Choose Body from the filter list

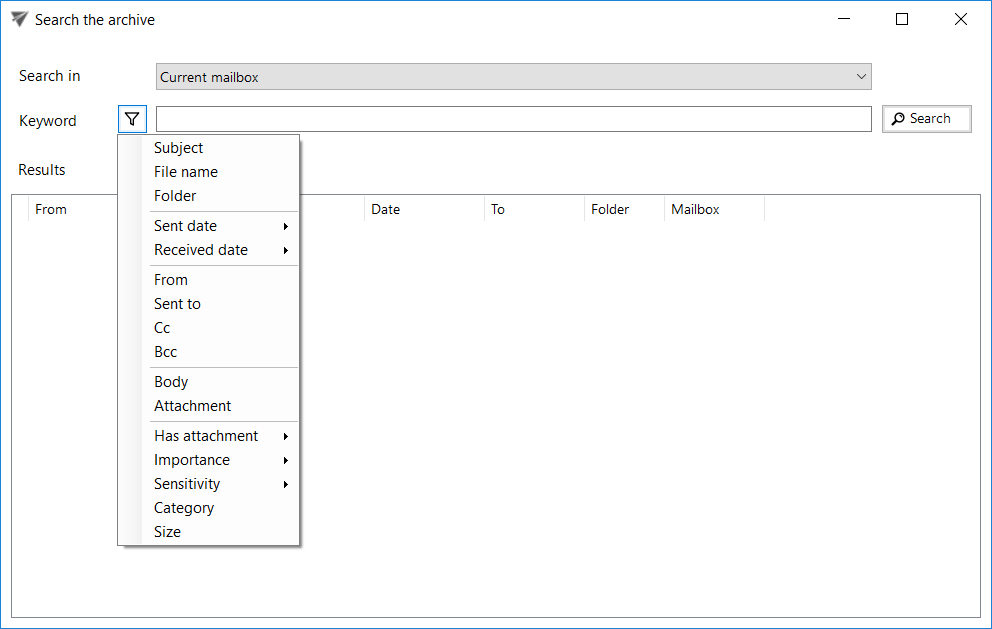(171, 382)
